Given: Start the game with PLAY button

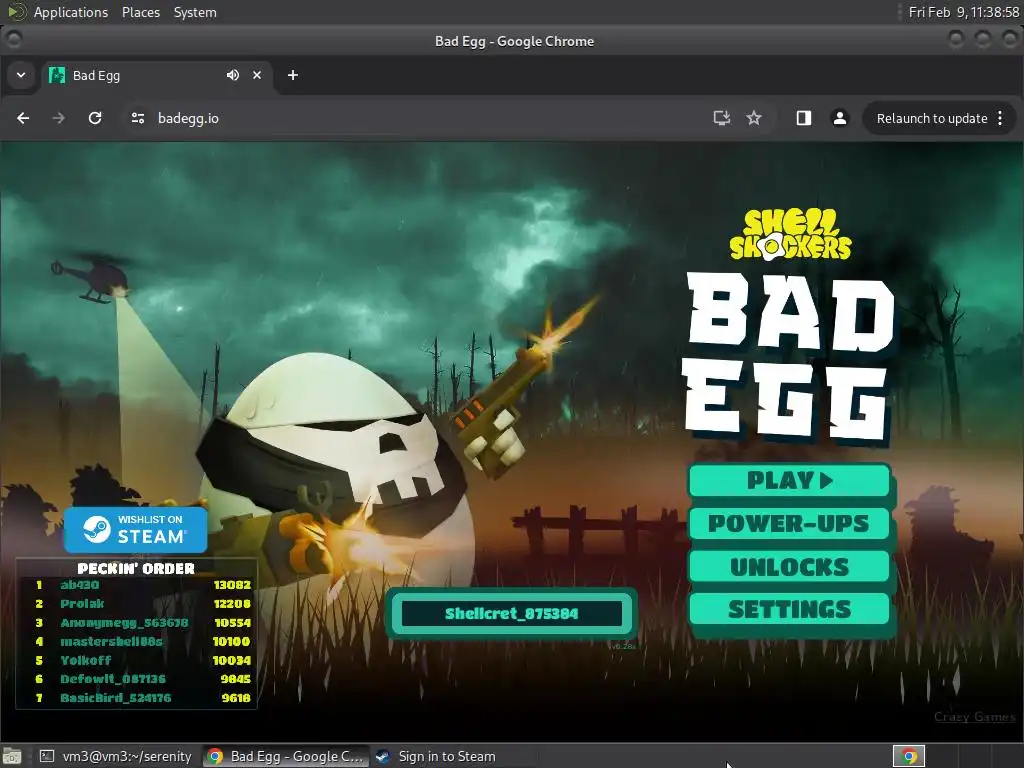Looking at the screenshot, I should [790, 481].
